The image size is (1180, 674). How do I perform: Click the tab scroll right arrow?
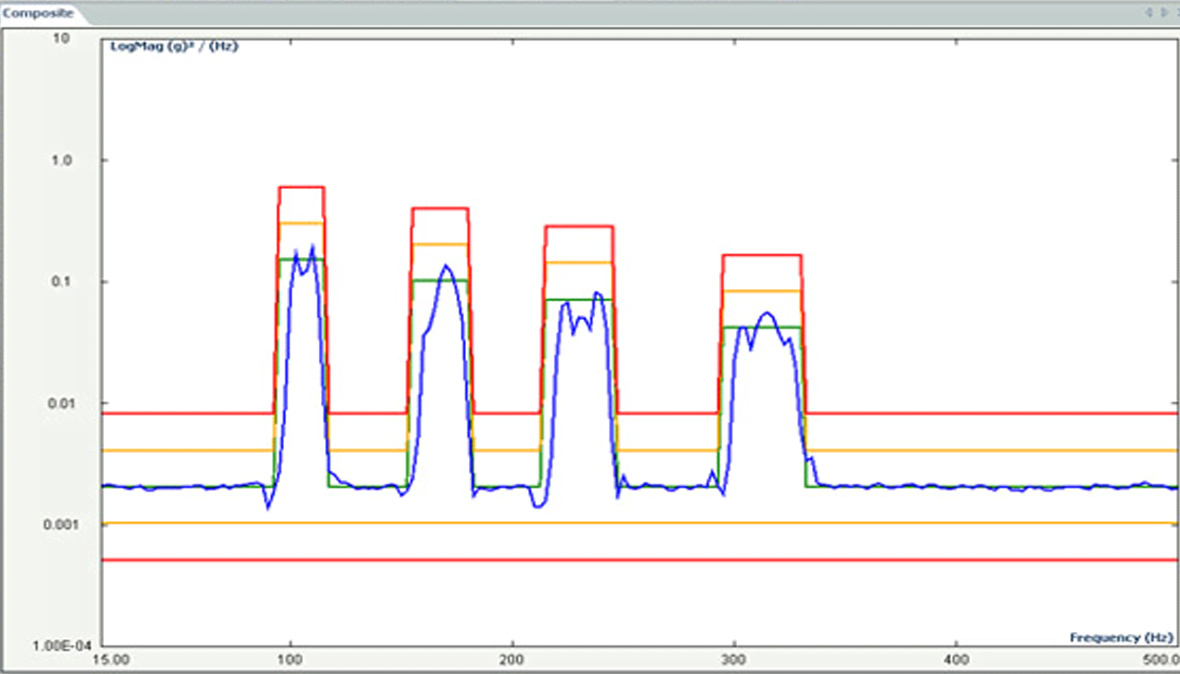(x=1166, y=12)
